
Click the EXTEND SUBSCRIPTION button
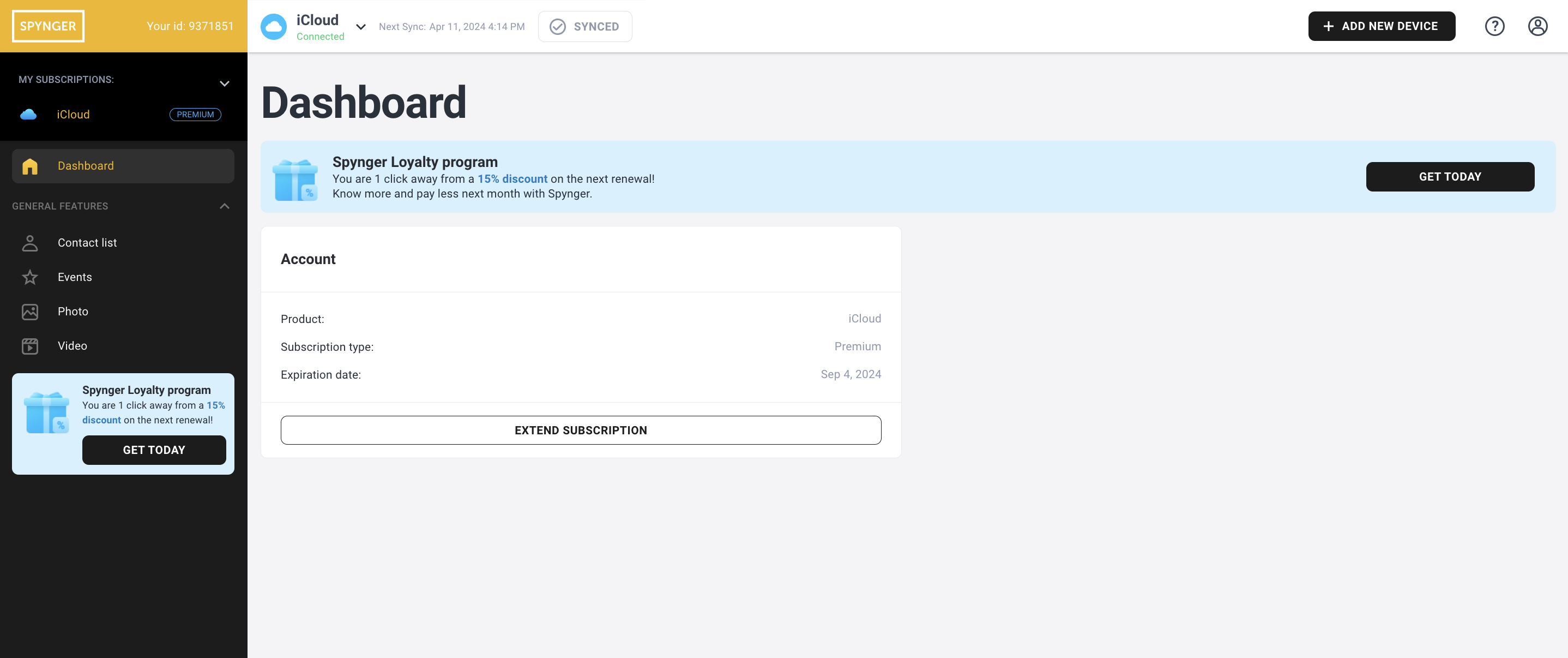581,429
